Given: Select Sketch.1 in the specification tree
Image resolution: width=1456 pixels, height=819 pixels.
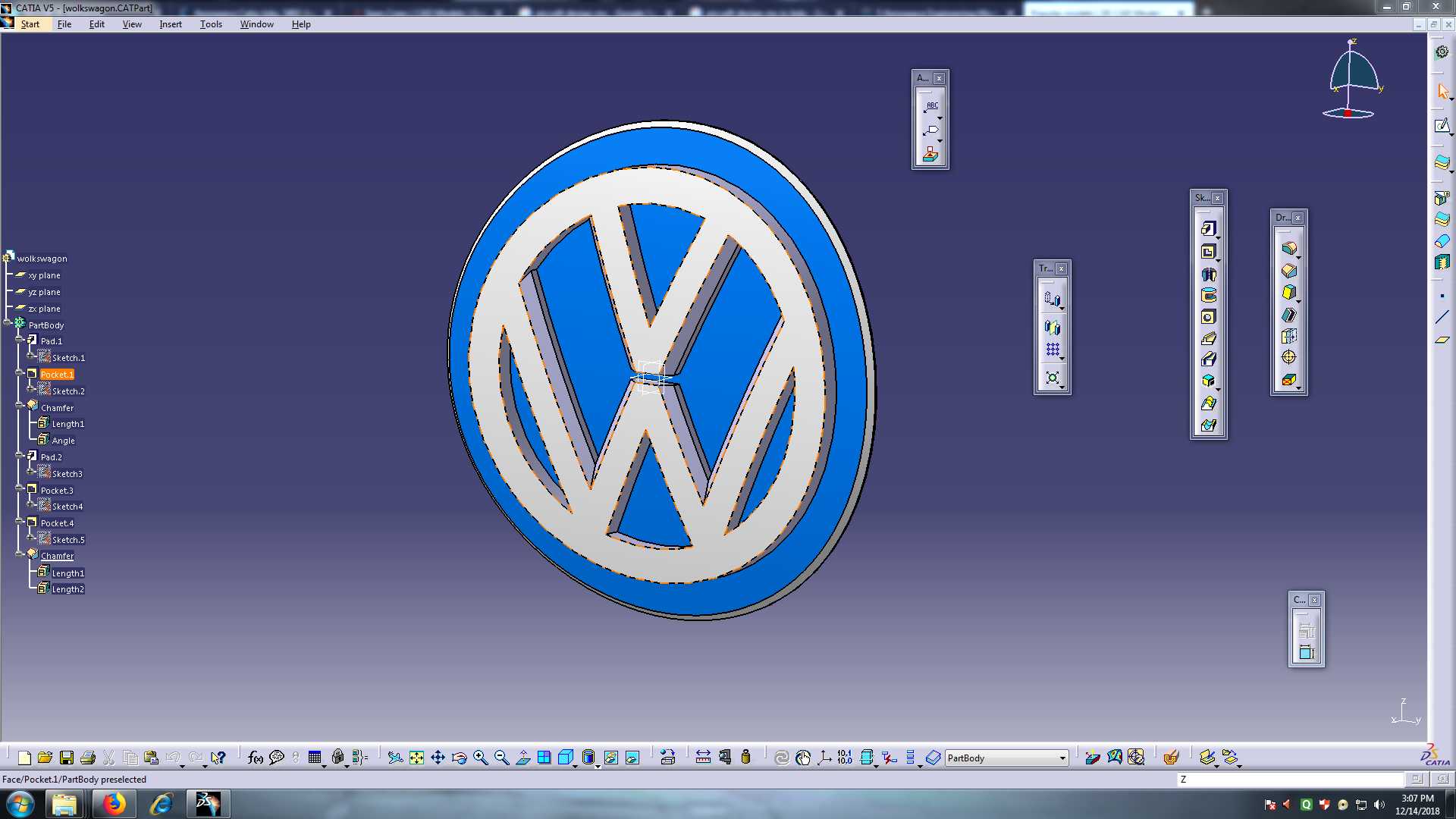Looking at the screenshot, I should [68, 358].
